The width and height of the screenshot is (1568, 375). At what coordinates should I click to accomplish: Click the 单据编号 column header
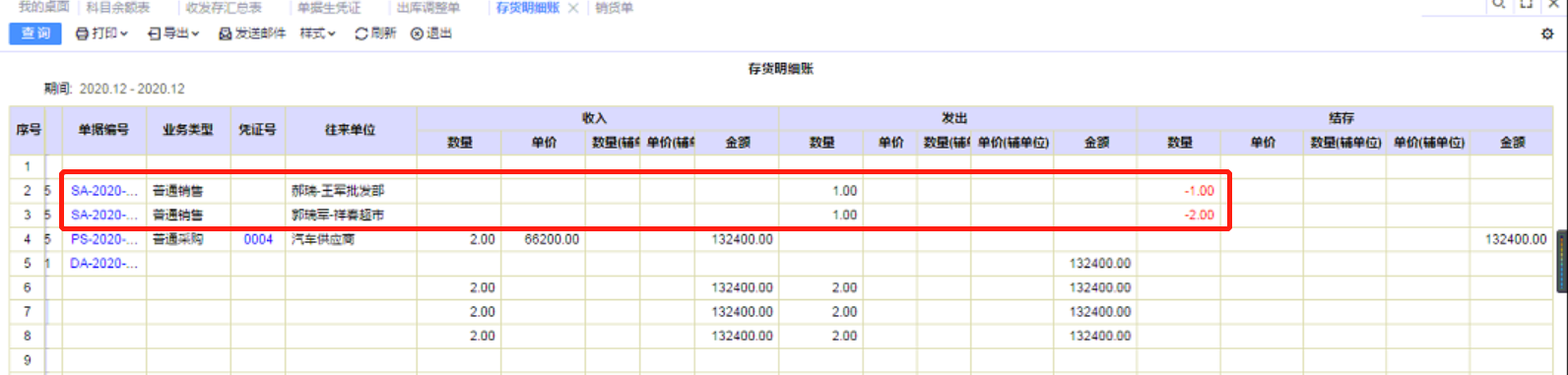point(104,130)
